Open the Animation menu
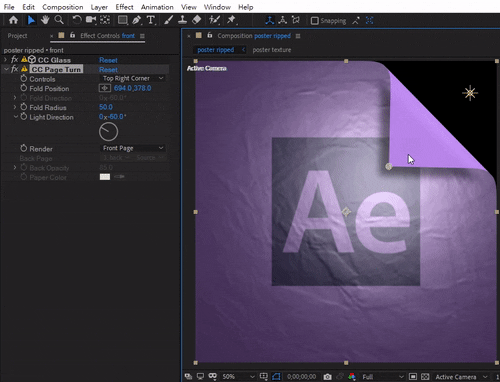The image size is (500, 382). (x=157, y=7)
